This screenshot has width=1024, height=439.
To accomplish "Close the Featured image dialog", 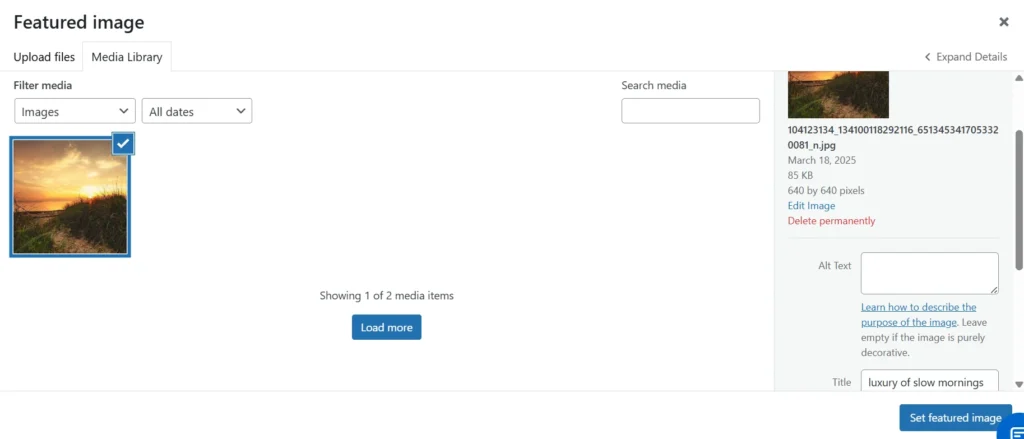I will pos(1004,22).
